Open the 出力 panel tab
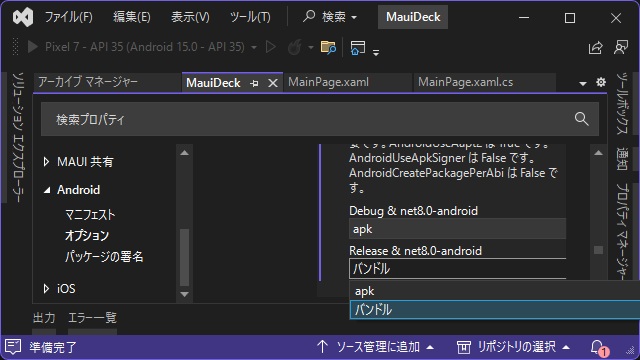 pos(44,318)
